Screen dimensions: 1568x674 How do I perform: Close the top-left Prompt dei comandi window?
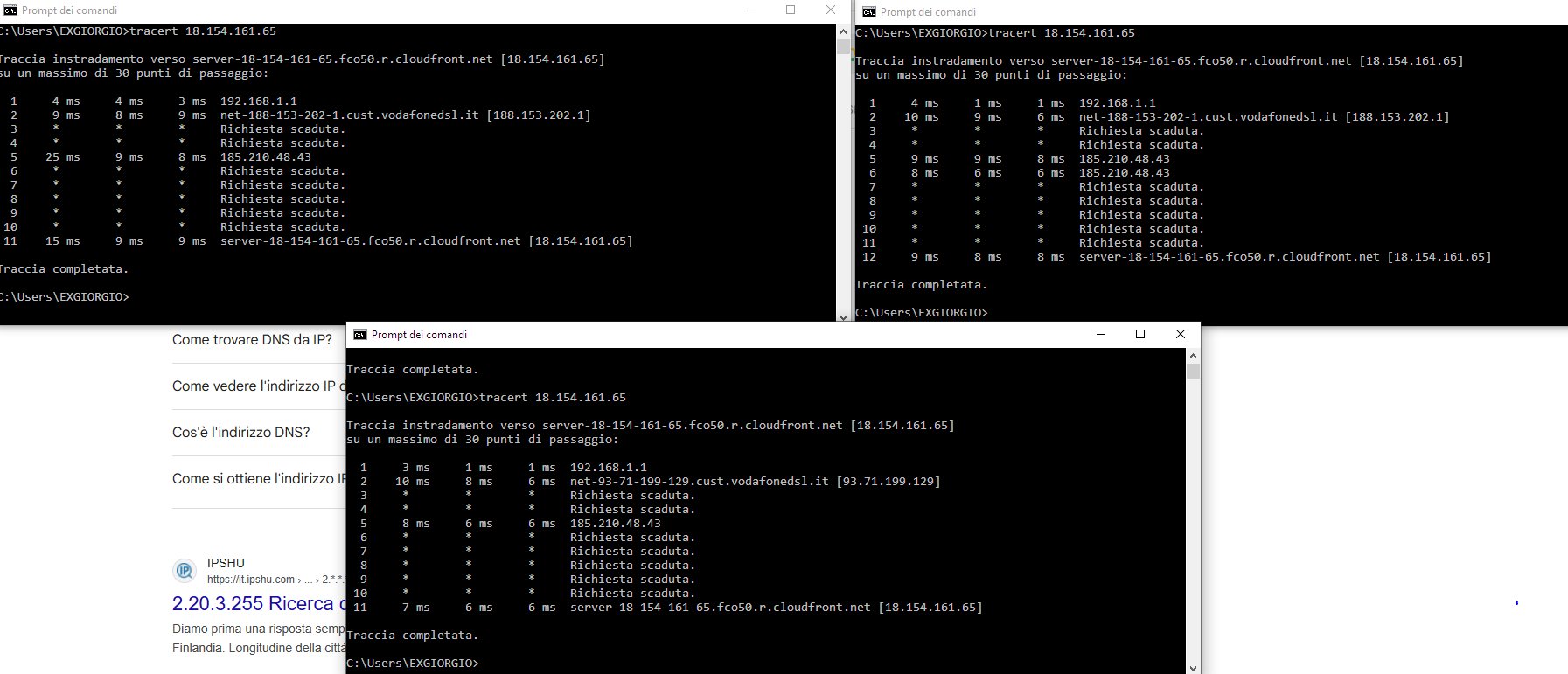click(x=831, y=10)
